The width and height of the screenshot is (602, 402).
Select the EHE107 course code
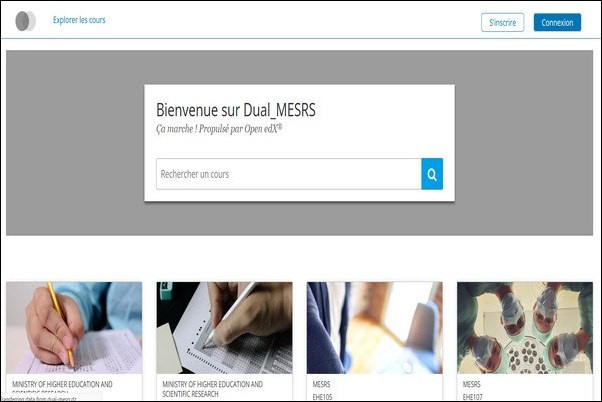pos(473,397)
